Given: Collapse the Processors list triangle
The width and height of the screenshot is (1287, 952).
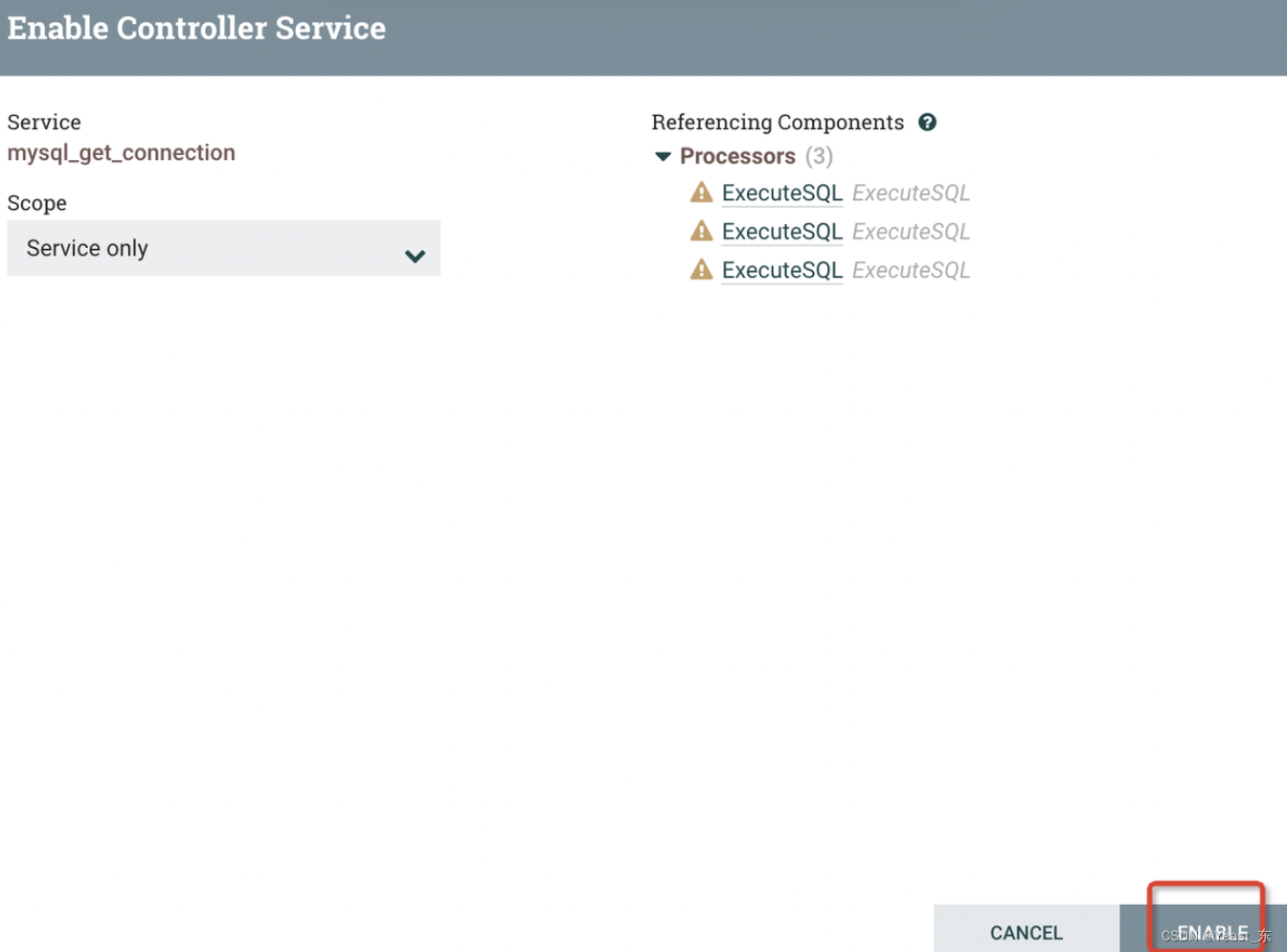Looking at the screenshot, I should (x=663, y=156).
